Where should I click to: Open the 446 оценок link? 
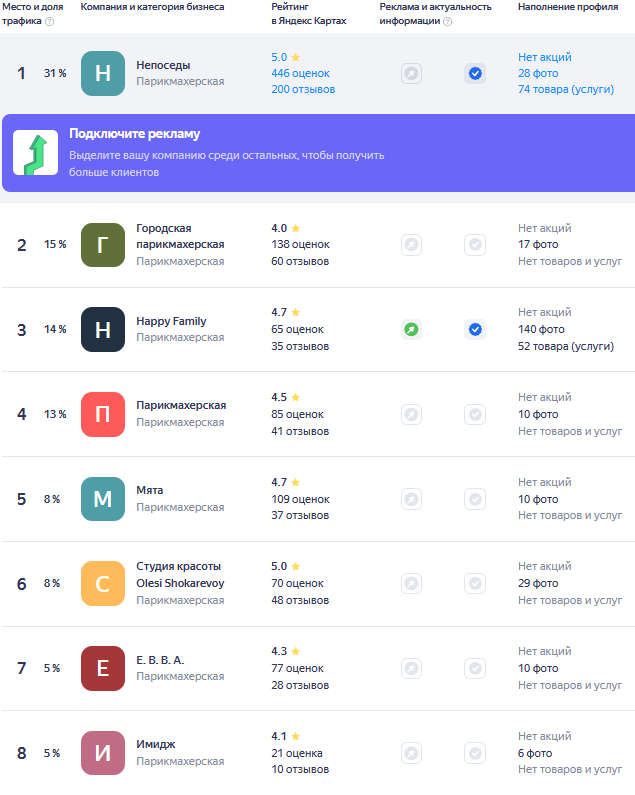click(300, 74)
